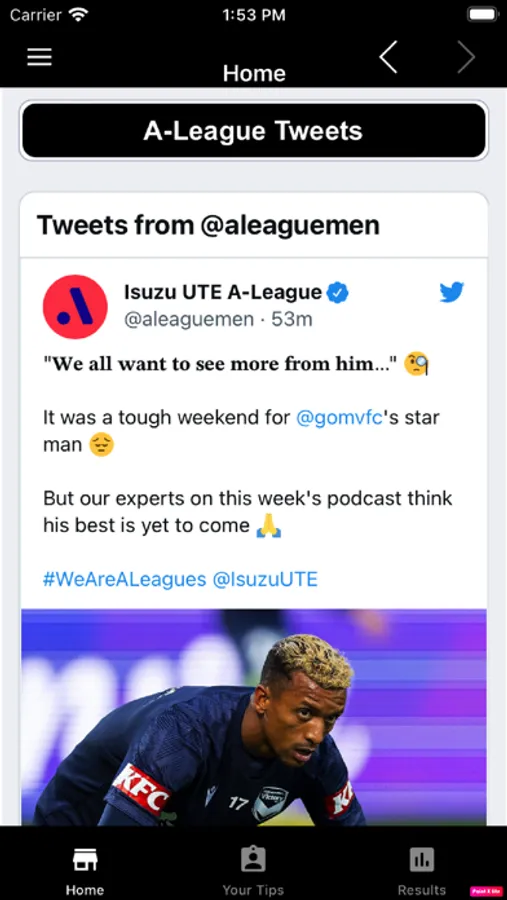This screenshot has width=507, height=900.
Task: Click the Twitter bird icon
Action: (452, 293)
